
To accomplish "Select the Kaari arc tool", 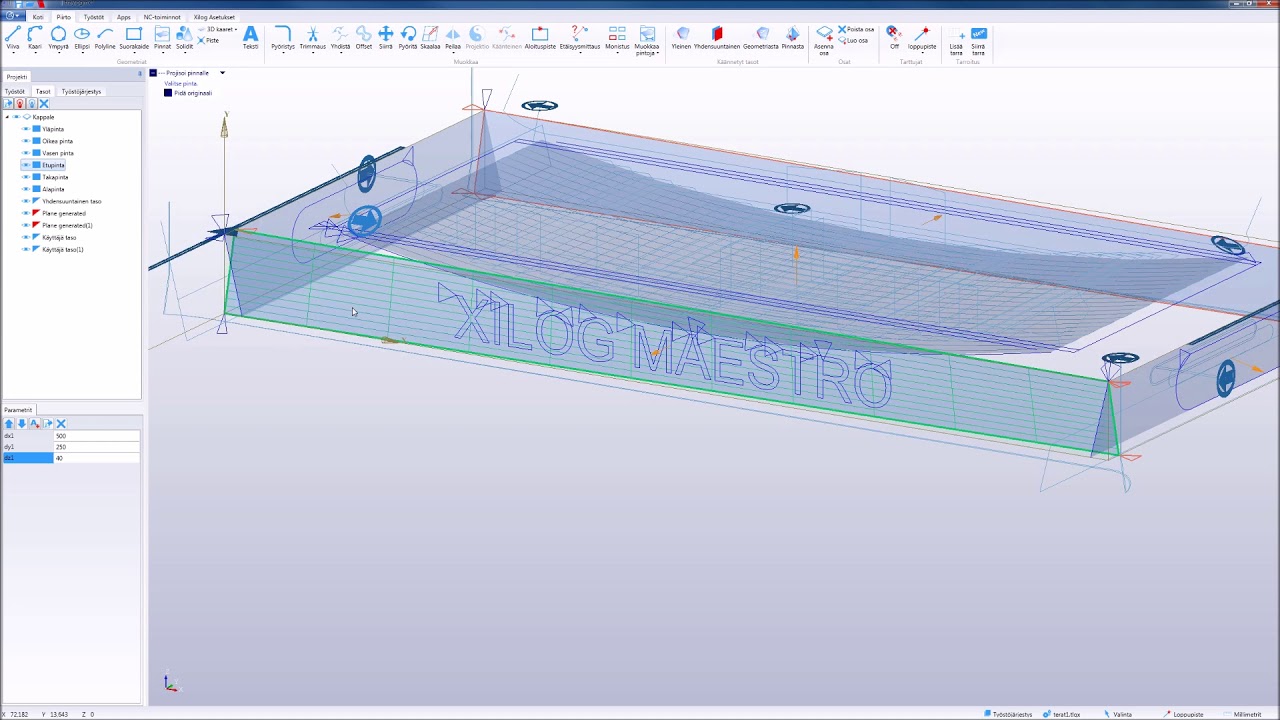I will [35, 38].
